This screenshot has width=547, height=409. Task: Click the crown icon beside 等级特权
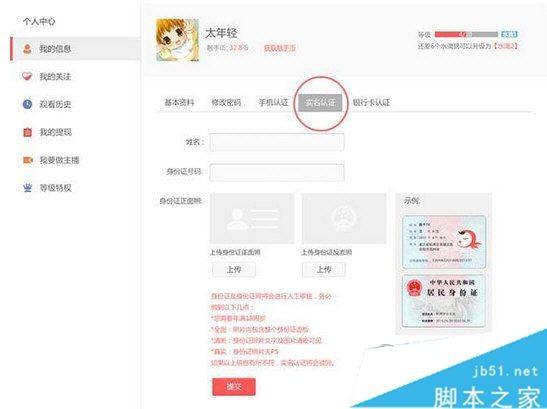point(27,188)
